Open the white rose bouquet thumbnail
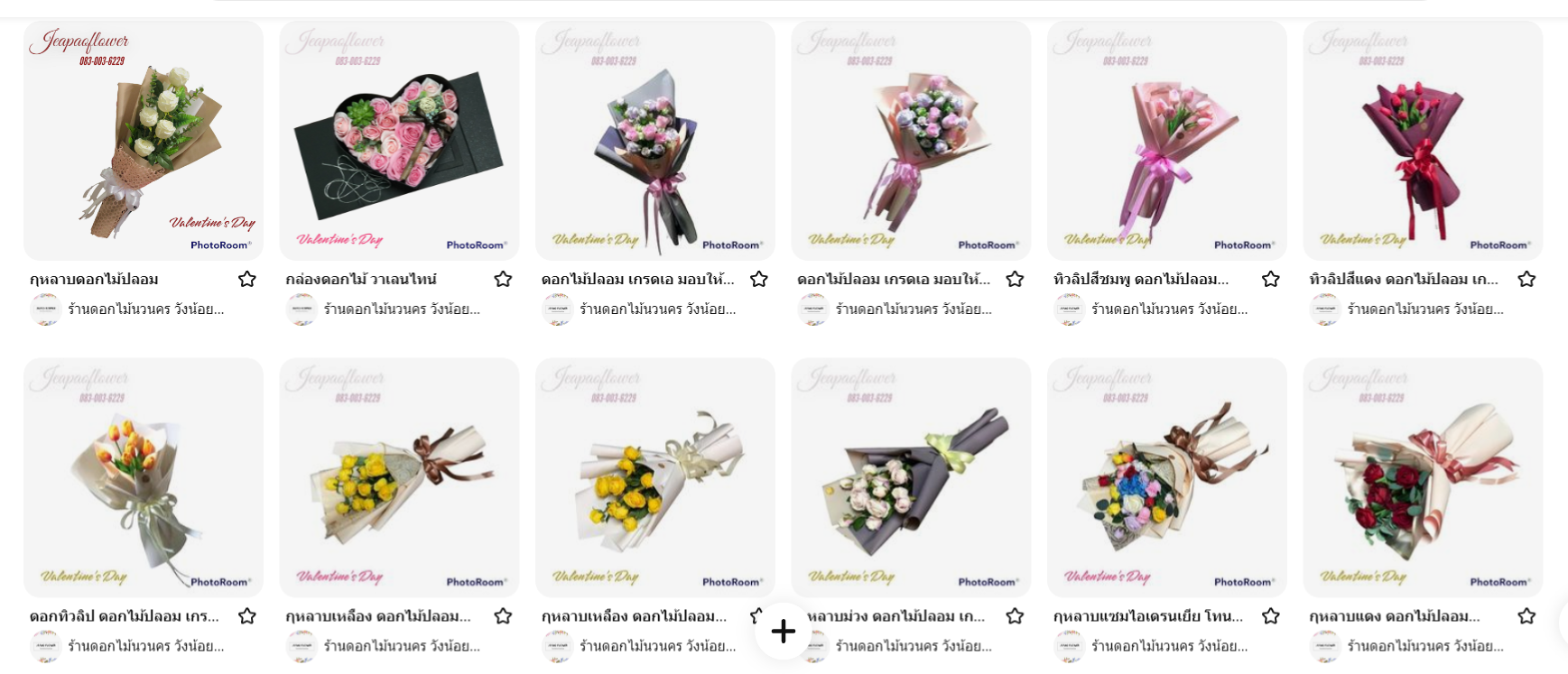Screen dimensions: 1568x674 (x=144, y=141)
